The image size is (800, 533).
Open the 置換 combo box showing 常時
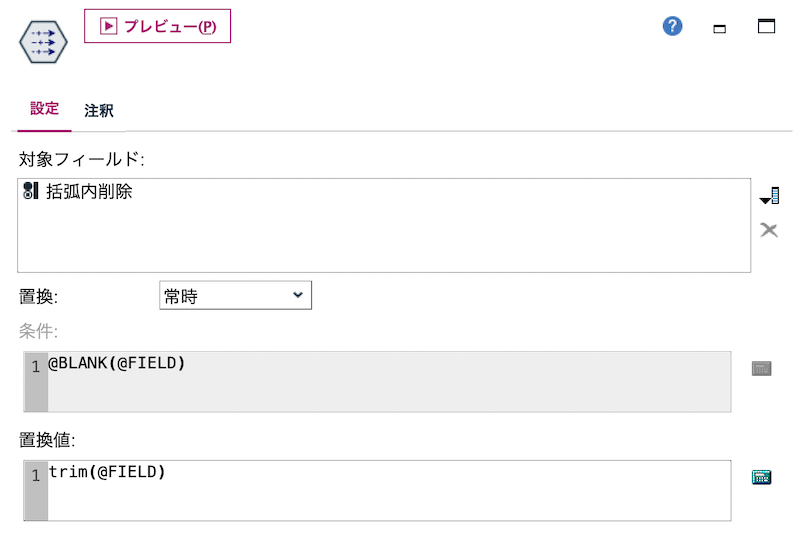pos(235,295)
